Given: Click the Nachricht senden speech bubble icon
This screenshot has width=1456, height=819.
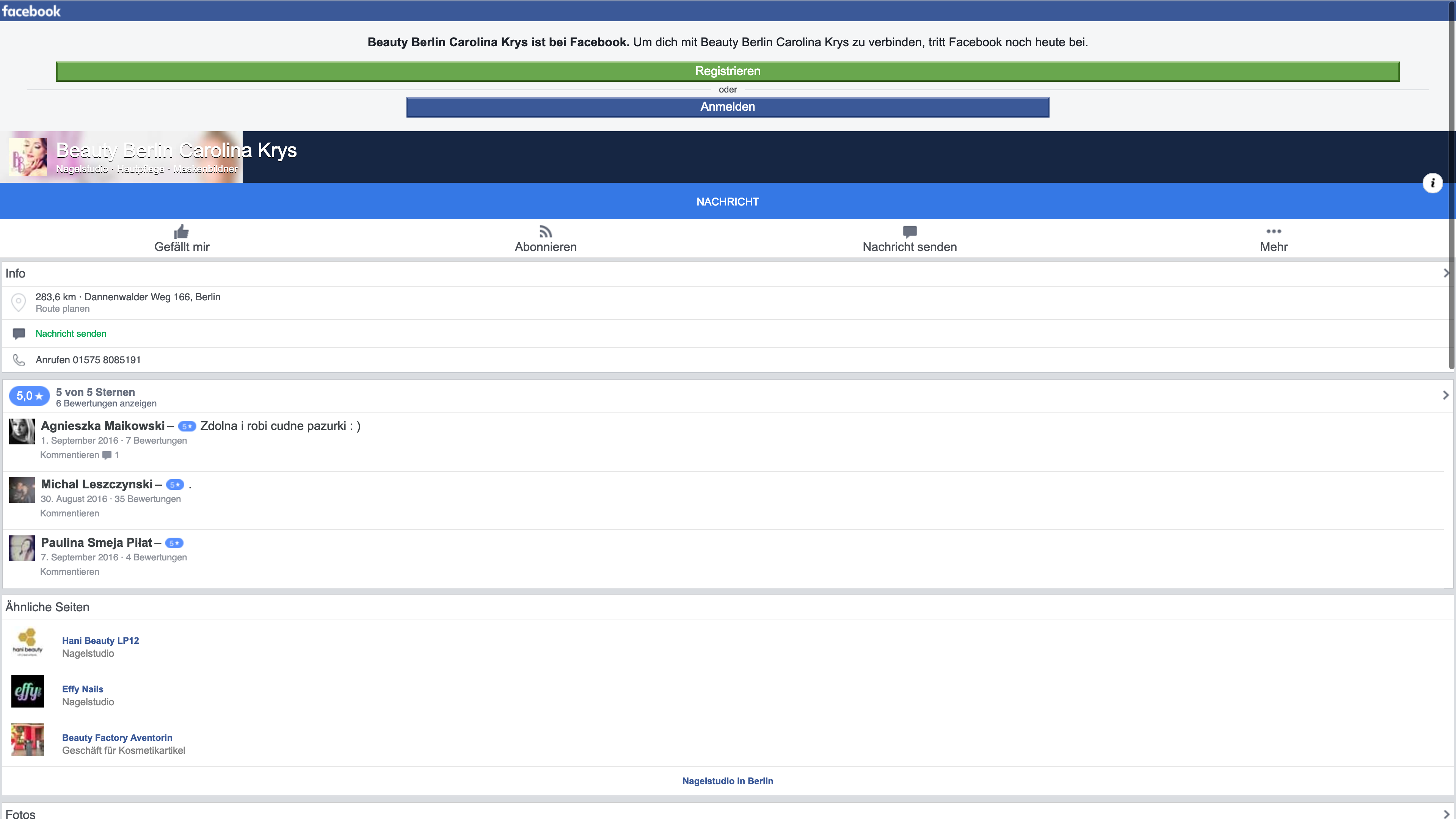Looking at the screenshot, I should pyautogui.click(x=910, y=232).
